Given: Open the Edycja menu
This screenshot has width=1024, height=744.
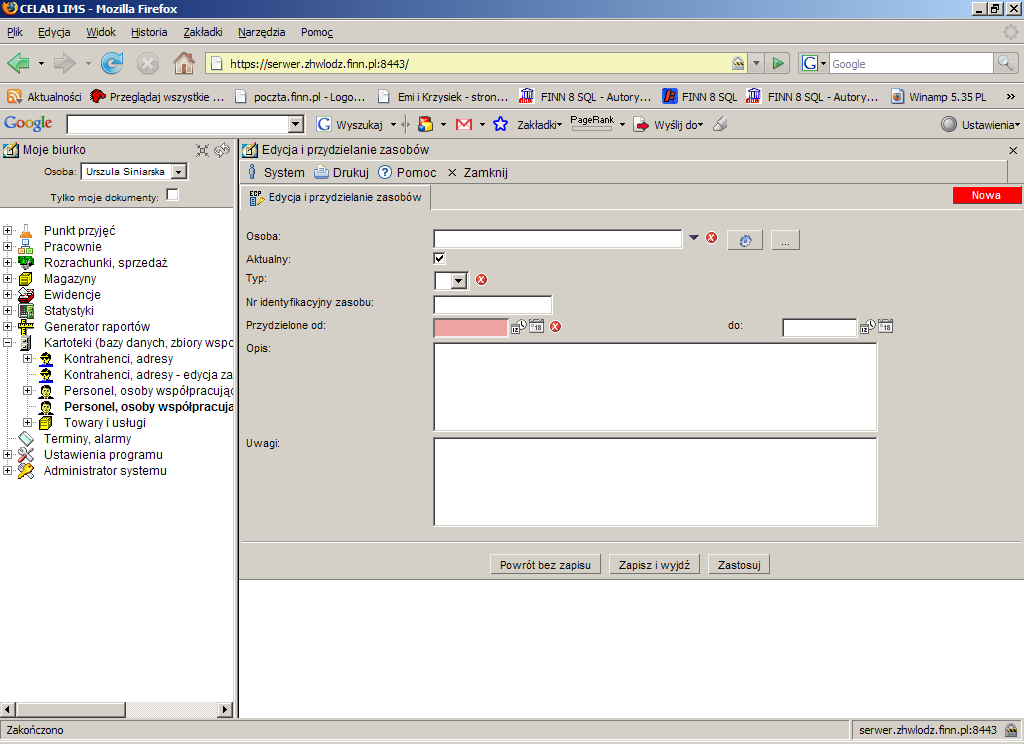Looking at the screenshot, I should [x=54, y=32].
